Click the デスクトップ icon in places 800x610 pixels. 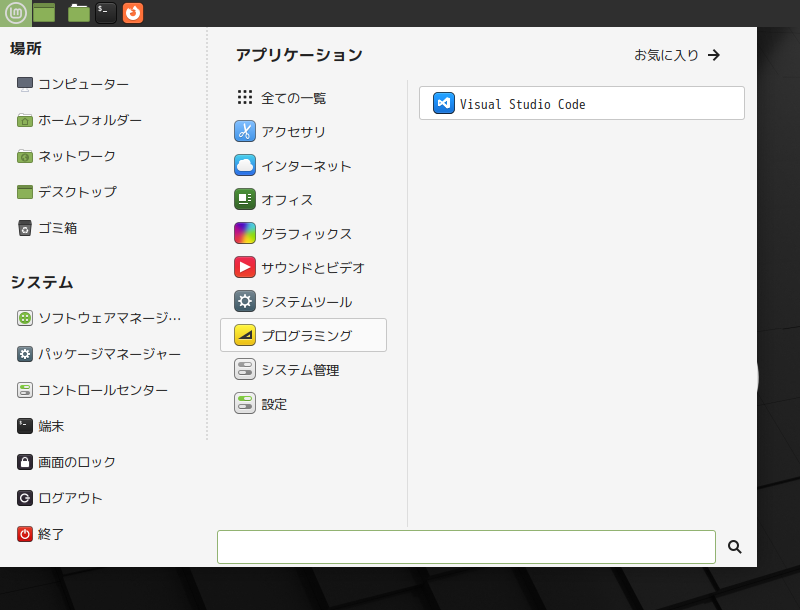coord(24,192)
